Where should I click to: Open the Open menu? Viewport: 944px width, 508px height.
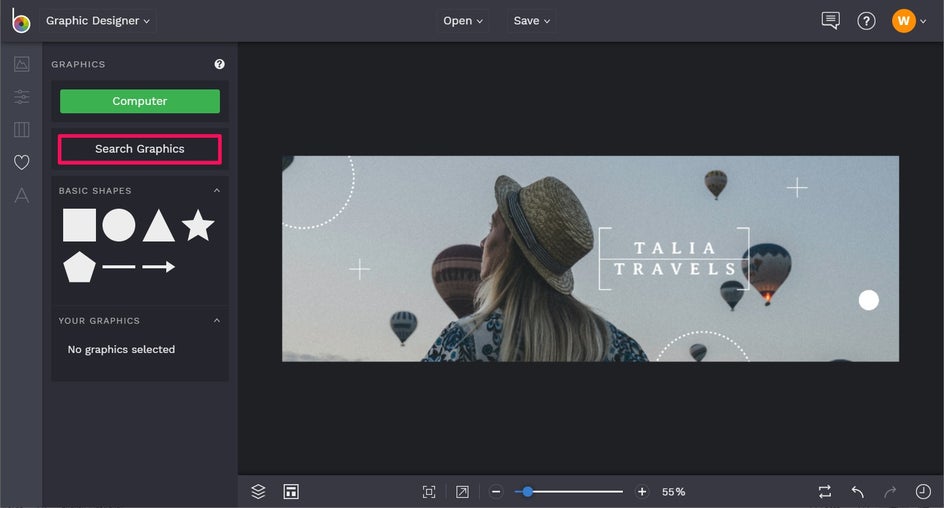(x=463, y=20)
